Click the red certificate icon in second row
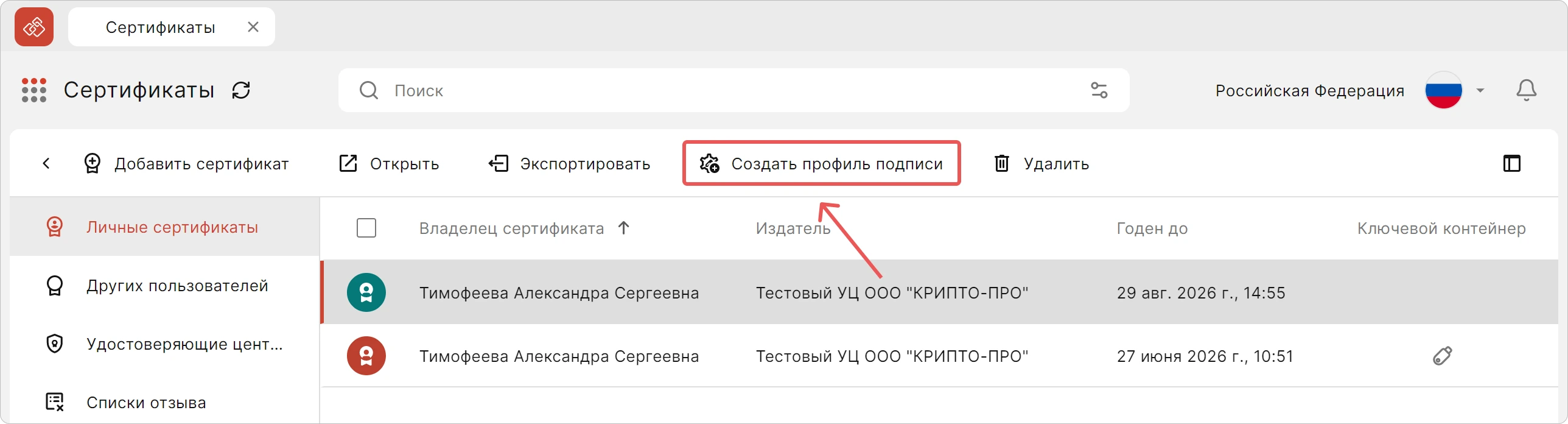This screenshot has height=424, width=1568. click(366, 356)
